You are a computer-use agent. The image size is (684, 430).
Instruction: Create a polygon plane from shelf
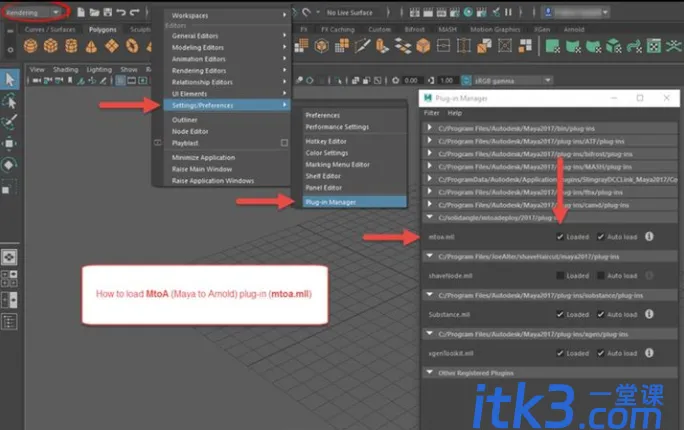112,46
